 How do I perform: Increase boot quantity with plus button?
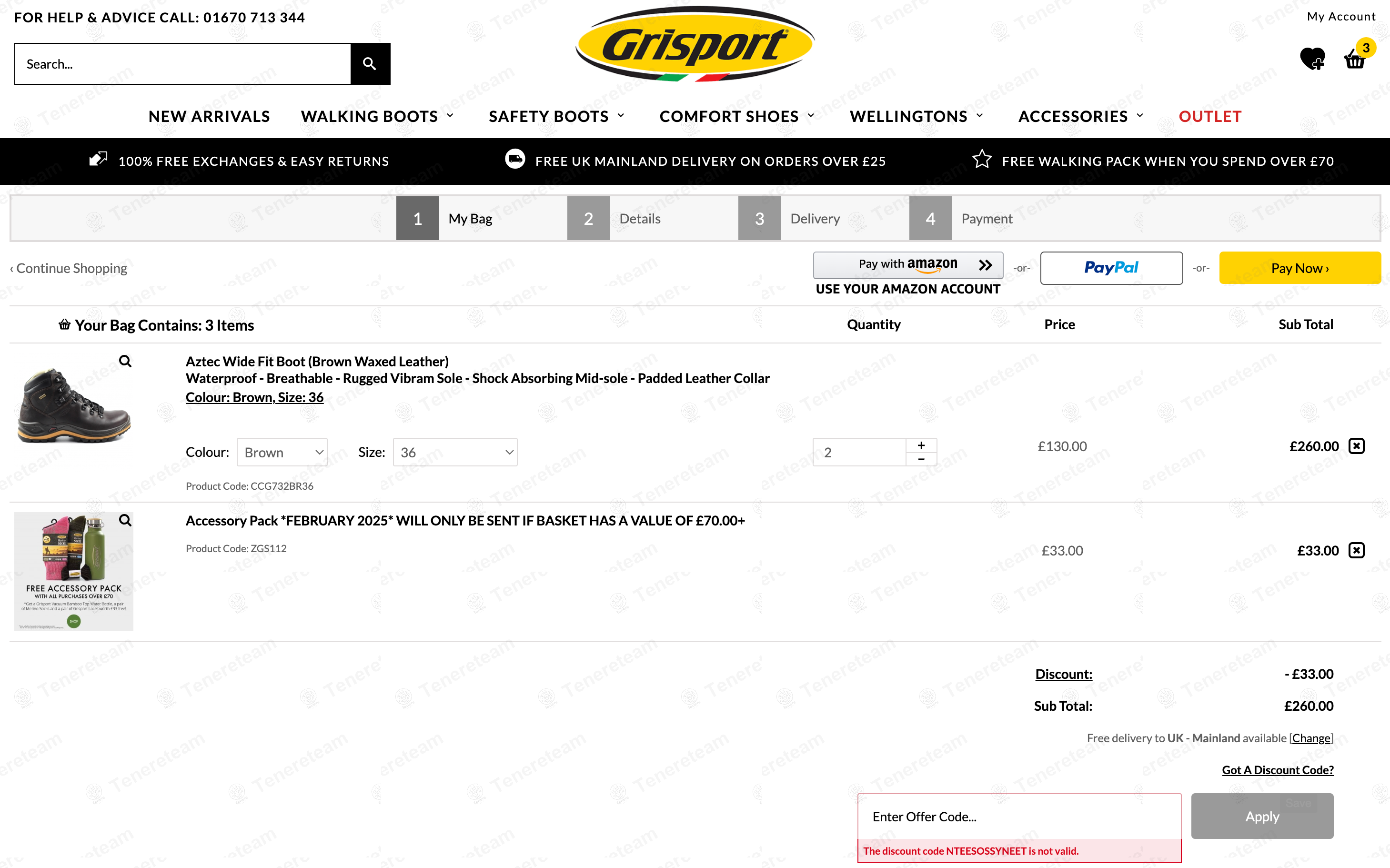pos(921,445)
